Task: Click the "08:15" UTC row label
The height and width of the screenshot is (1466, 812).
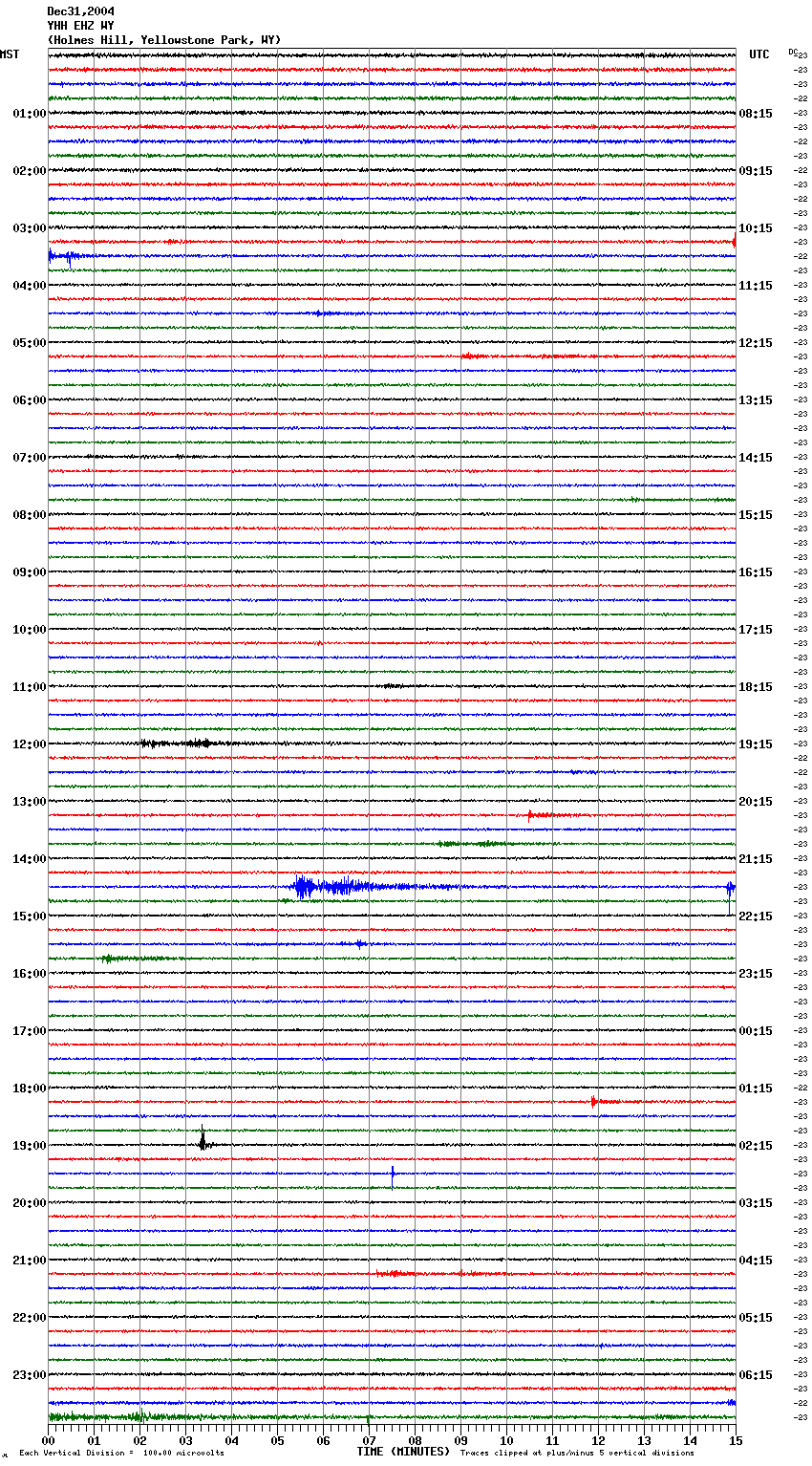Action: coord(756,114)
